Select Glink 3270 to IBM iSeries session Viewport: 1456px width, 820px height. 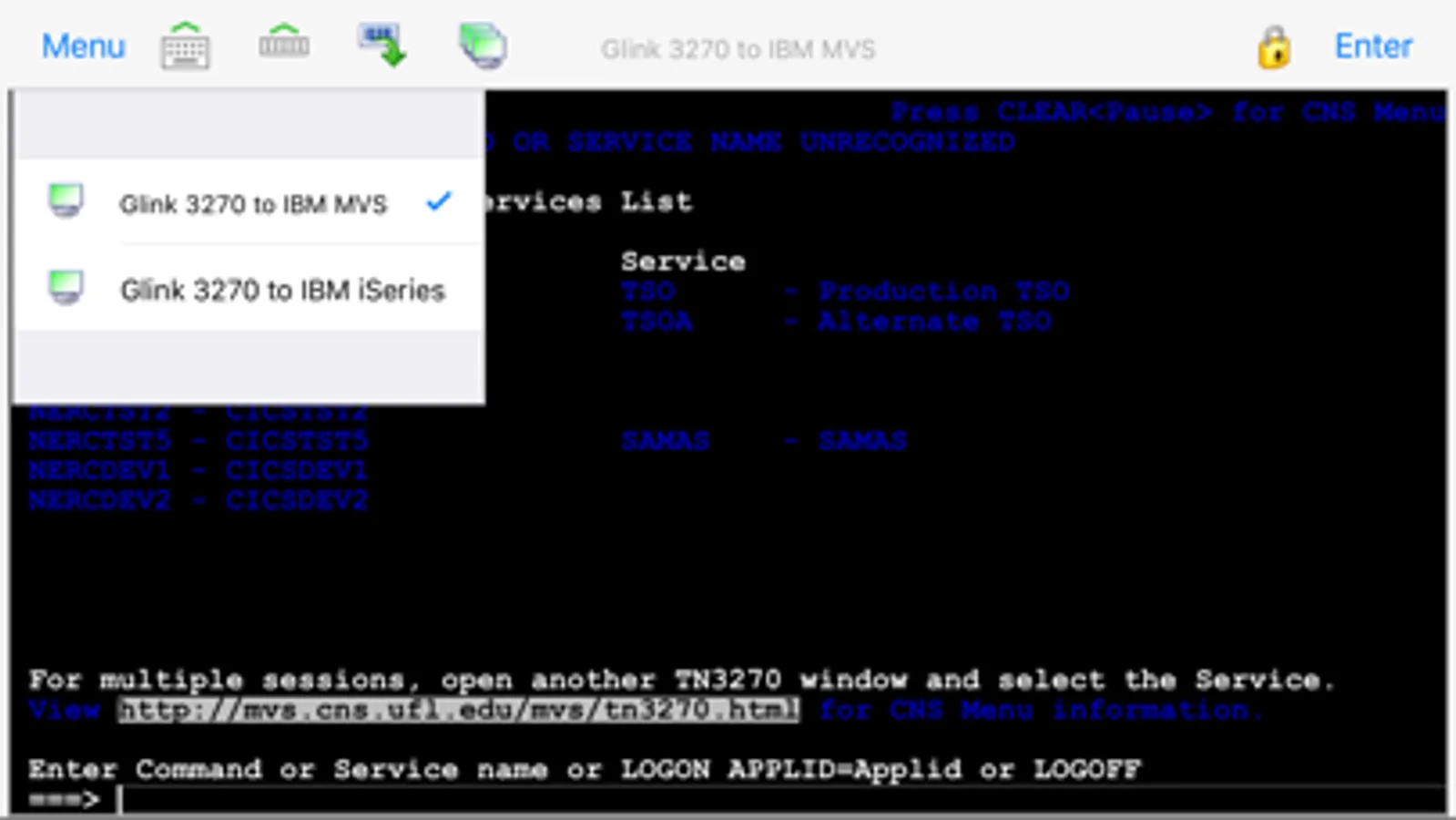coord(249,288)
